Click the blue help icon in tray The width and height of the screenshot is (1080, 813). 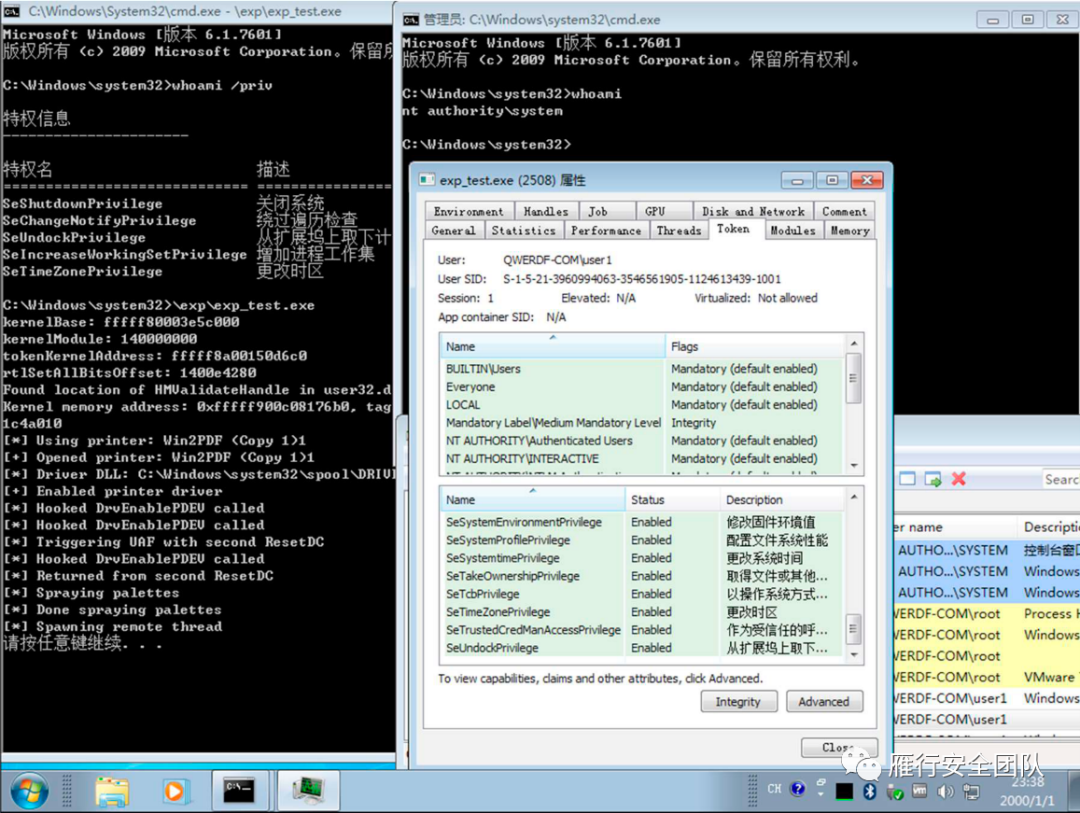pos(798,789)
